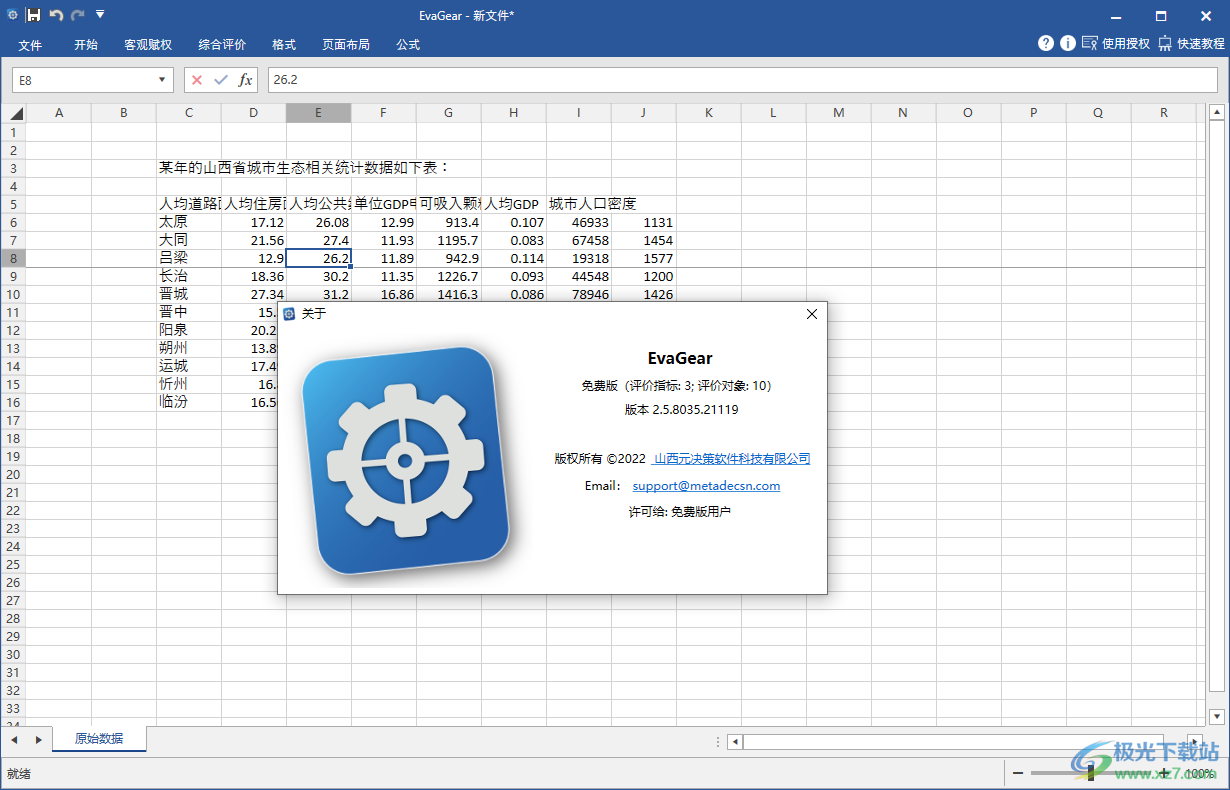Open 使用授权 license options

(x=1120, y=43)
